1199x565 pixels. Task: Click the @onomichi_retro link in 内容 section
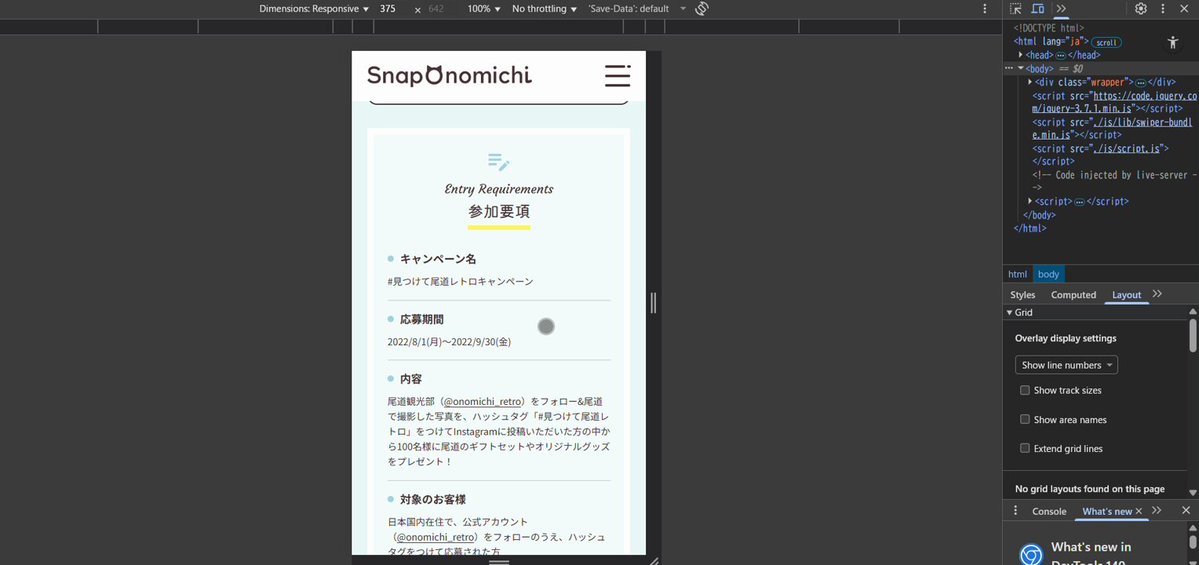pos(483,401)
